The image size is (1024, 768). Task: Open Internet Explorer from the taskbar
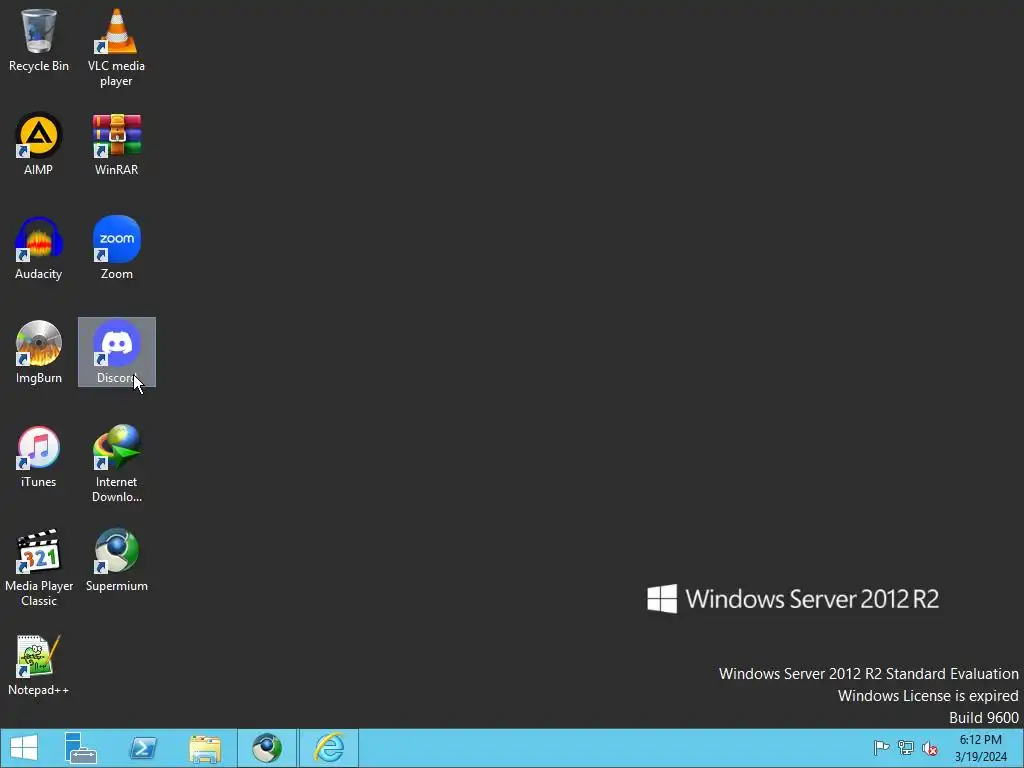pos(329,748)
